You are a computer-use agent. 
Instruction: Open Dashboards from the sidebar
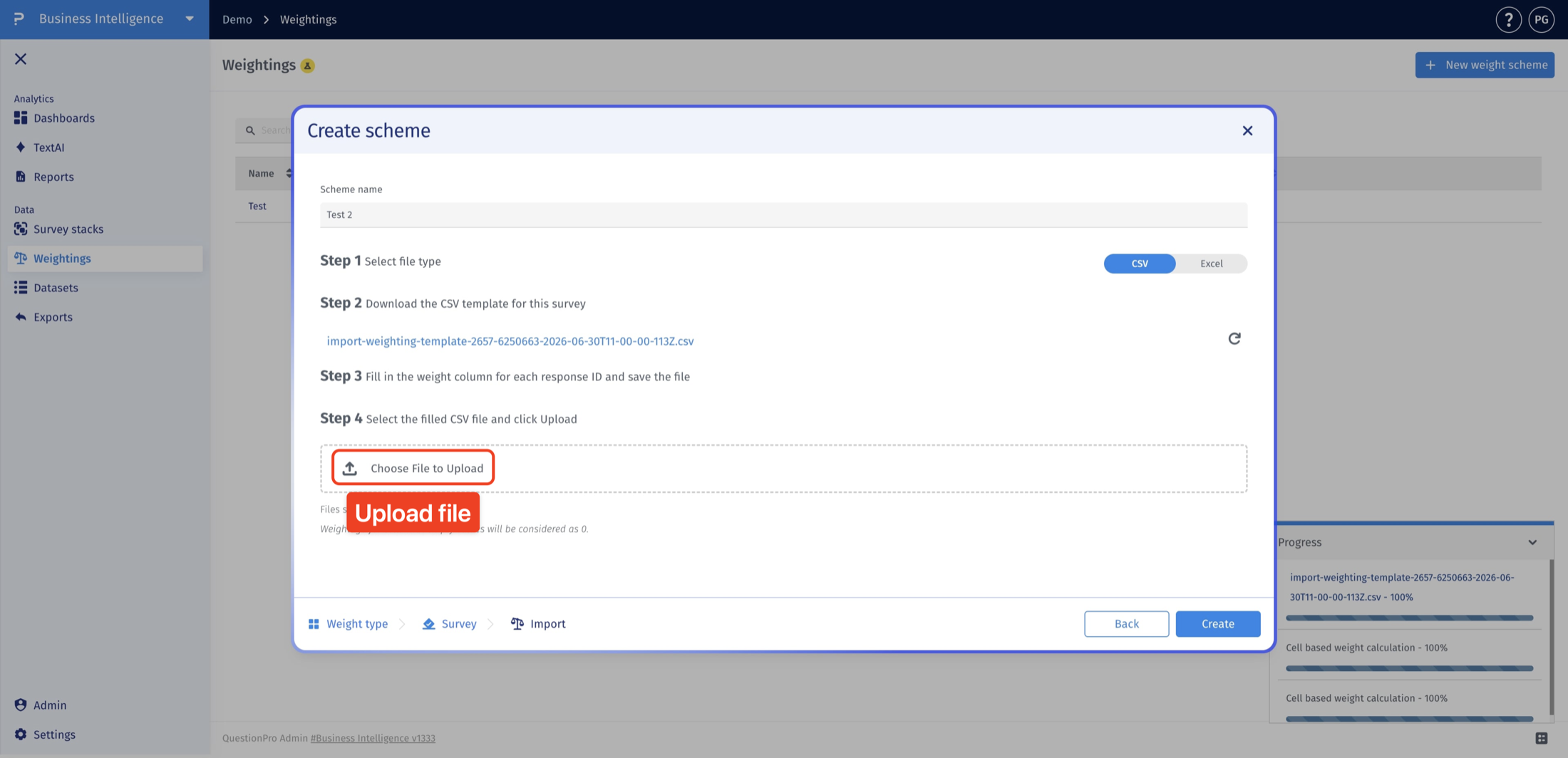tap(63, 118)
